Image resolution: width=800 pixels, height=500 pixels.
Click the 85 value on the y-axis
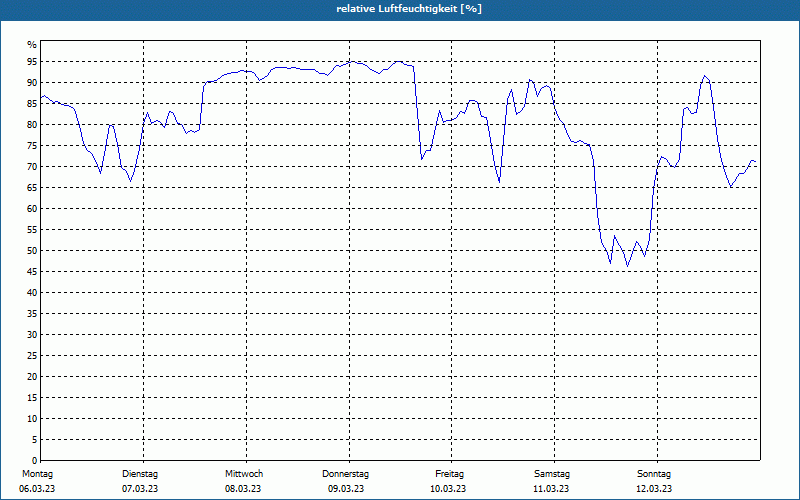click(x=32, y=104)
